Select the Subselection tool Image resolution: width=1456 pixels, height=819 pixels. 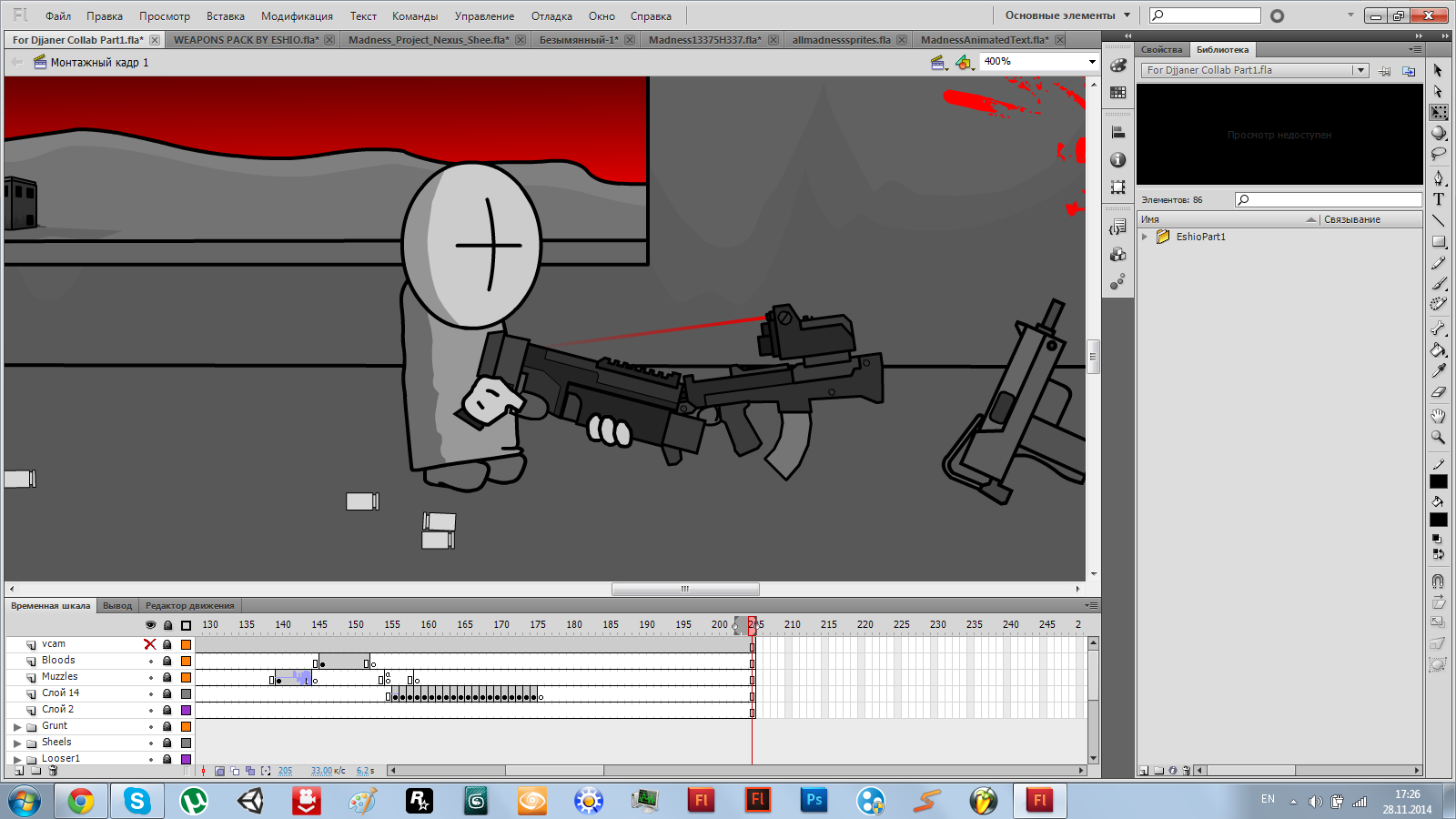click(x=1438, y=91)
